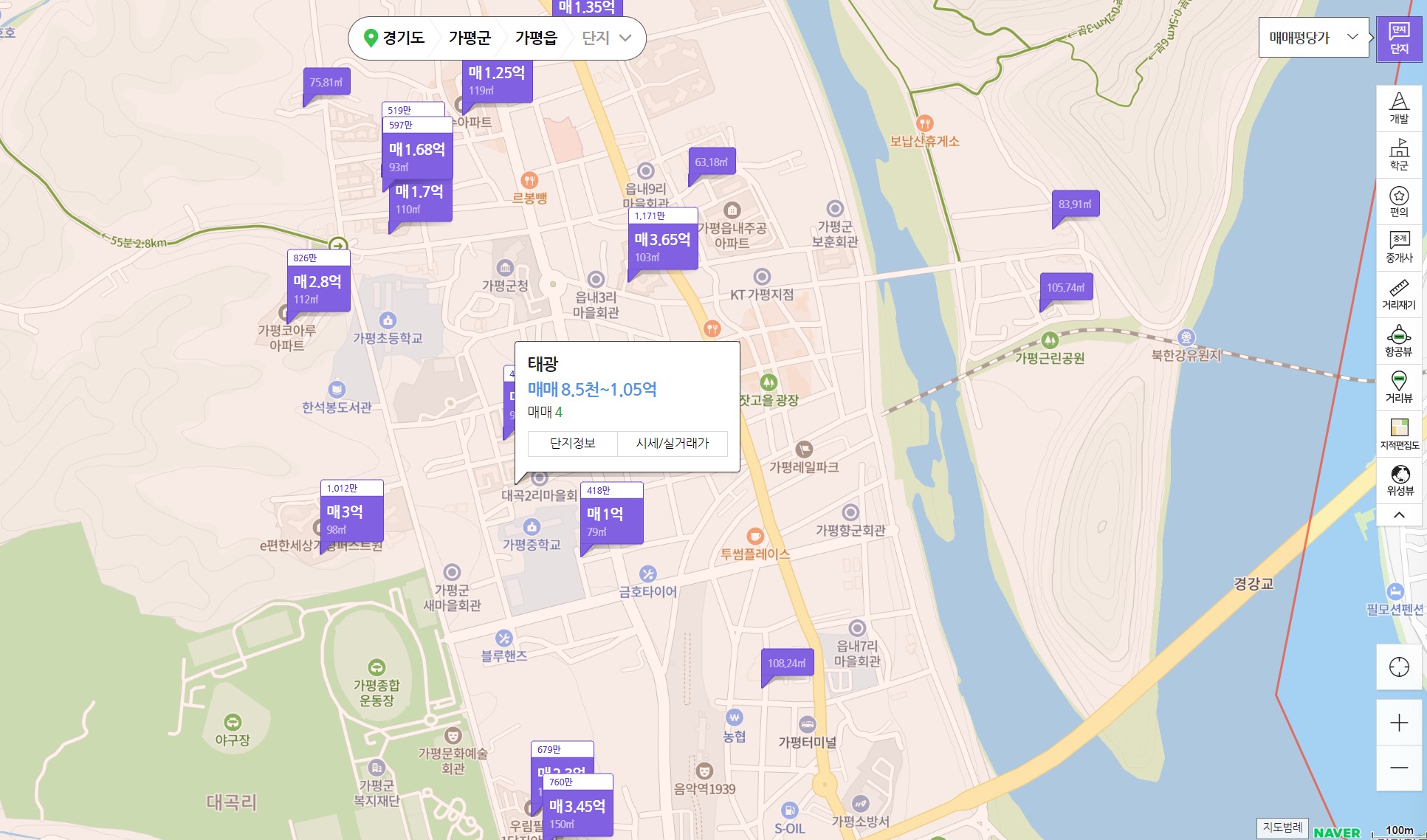The image size is (1427, 840).
Task: Expand the 단지 selector in breadcrumb
Action: (x=606, y=38)
